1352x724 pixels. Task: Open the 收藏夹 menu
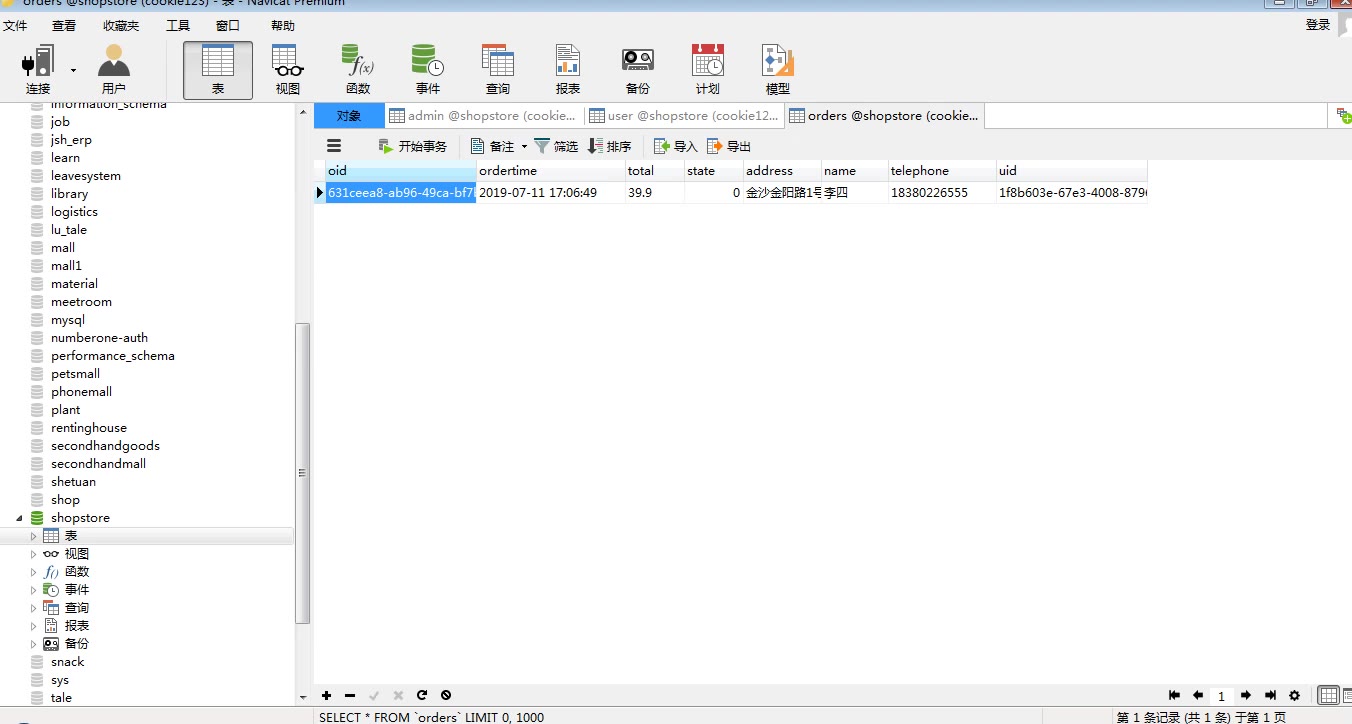(x=121, y=25)
